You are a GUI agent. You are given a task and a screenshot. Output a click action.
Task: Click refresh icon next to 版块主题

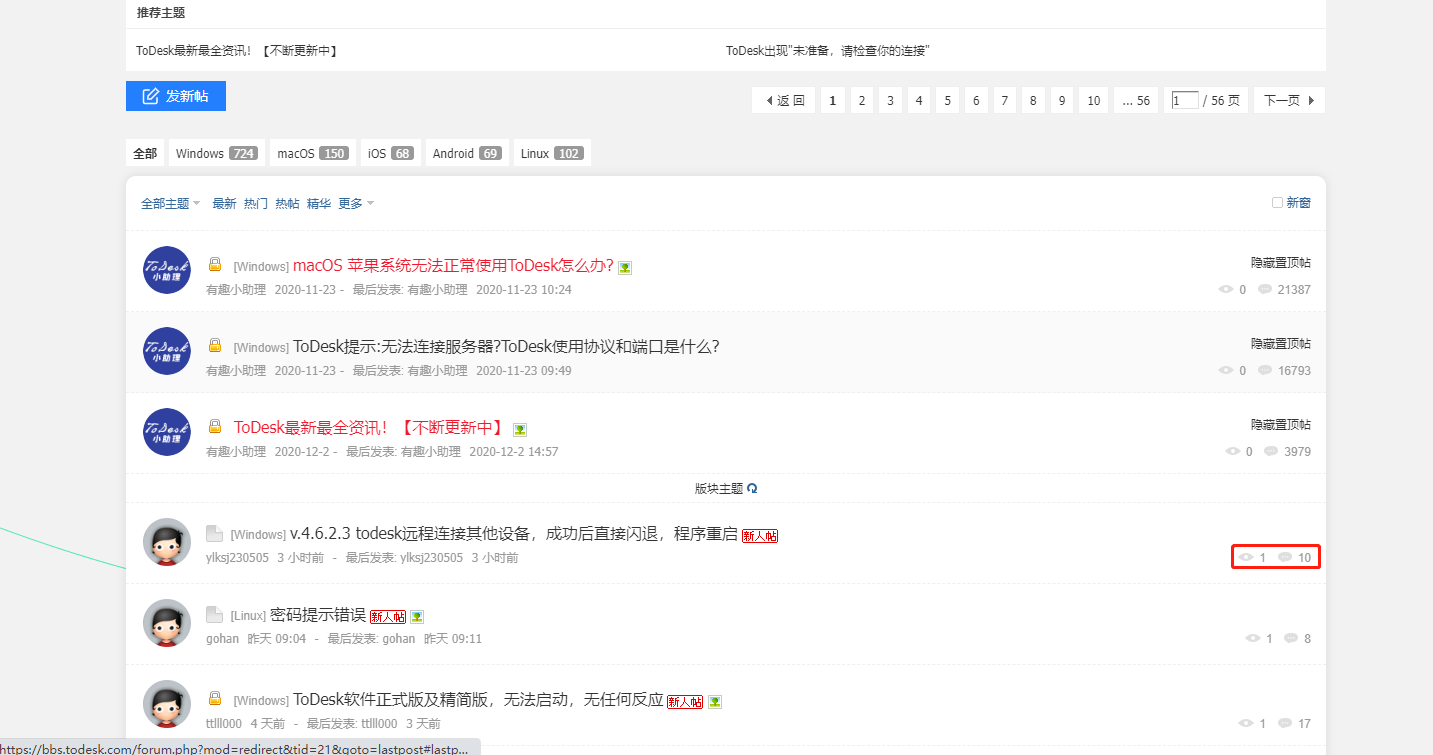(753, 489)
